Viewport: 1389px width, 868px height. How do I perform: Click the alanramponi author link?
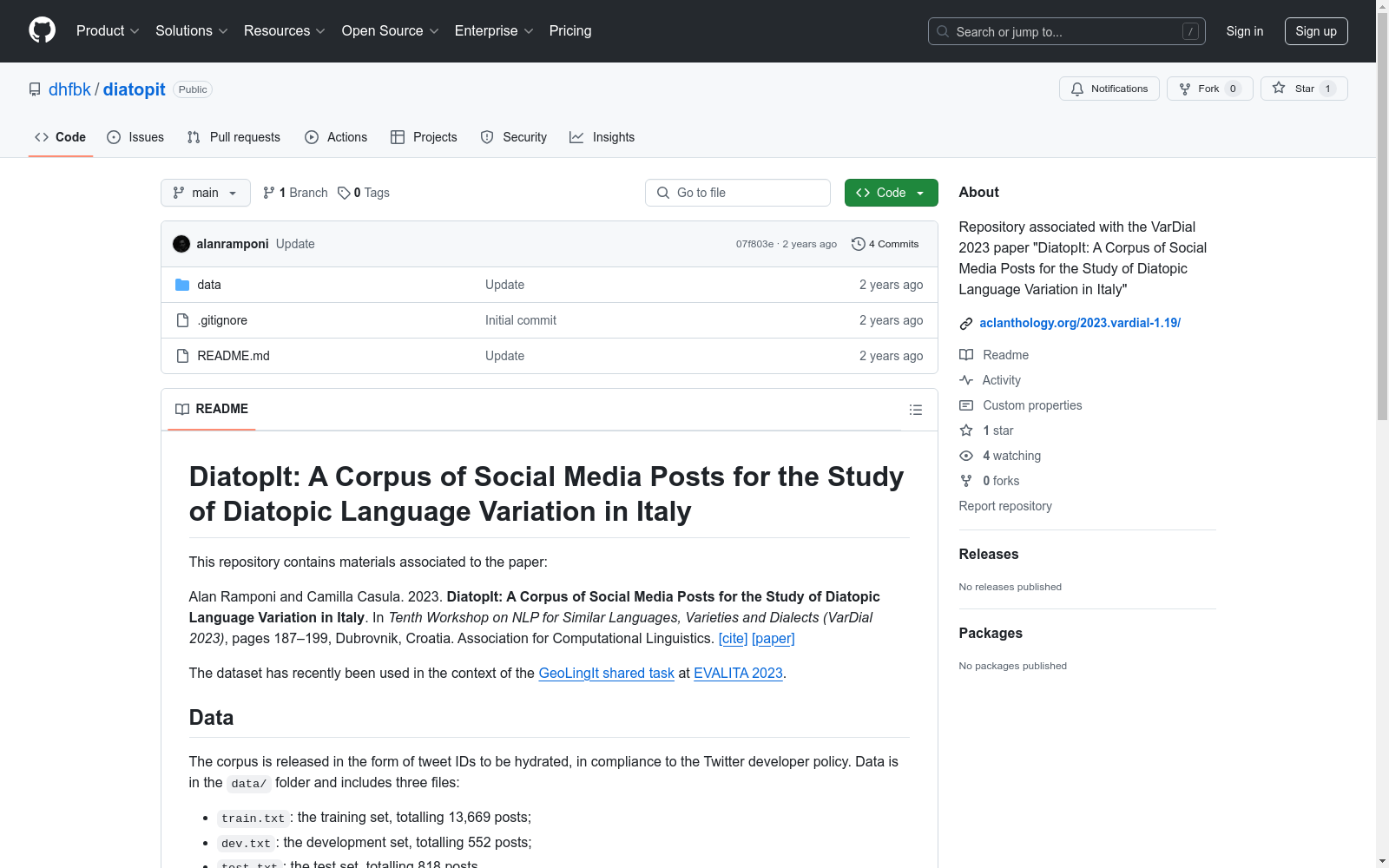pyautogui.click(x=233, y=244)
